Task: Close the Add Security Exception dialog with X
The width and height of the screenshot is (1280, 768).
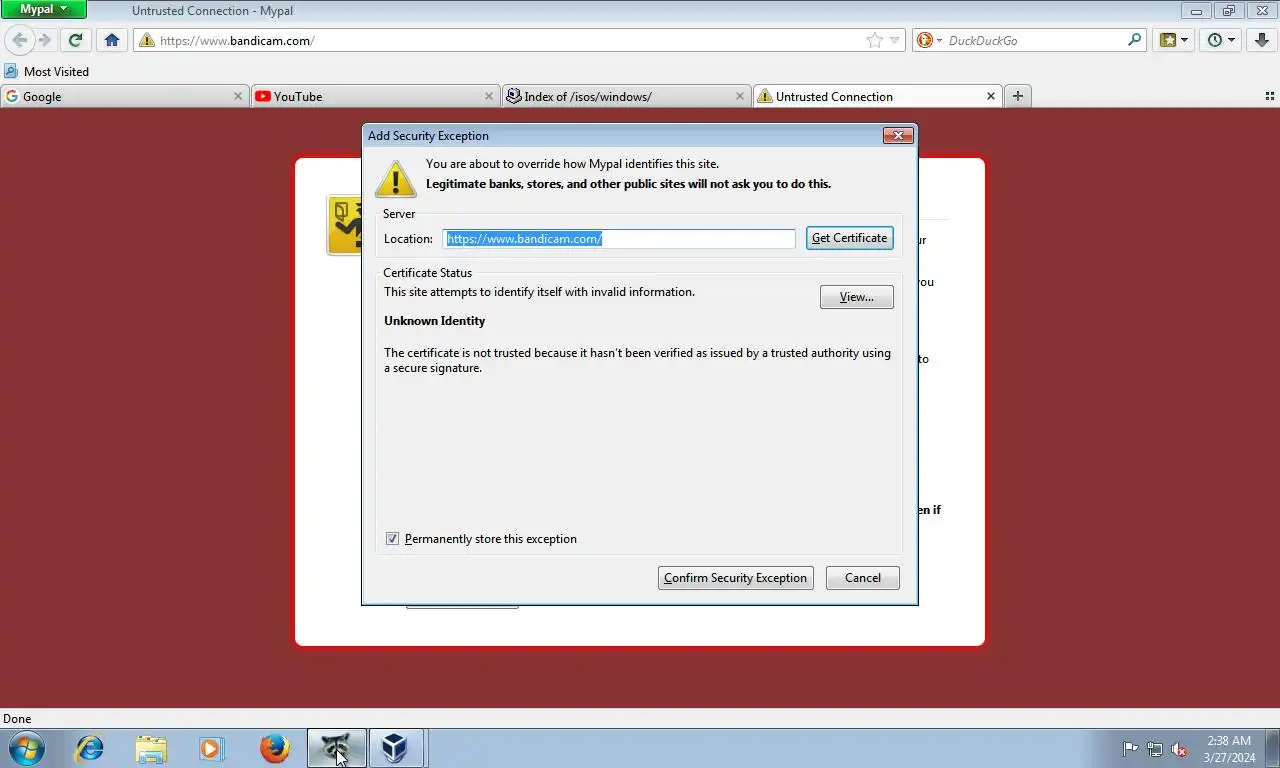Action: [x=898, y=135]
